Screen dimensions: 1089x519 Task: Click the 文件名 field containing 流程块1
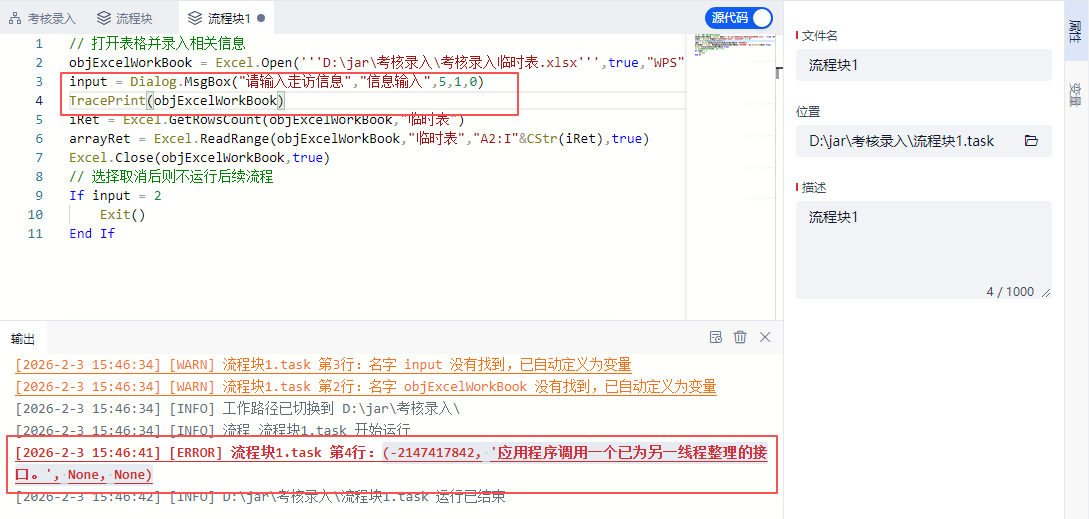point(924,65)
